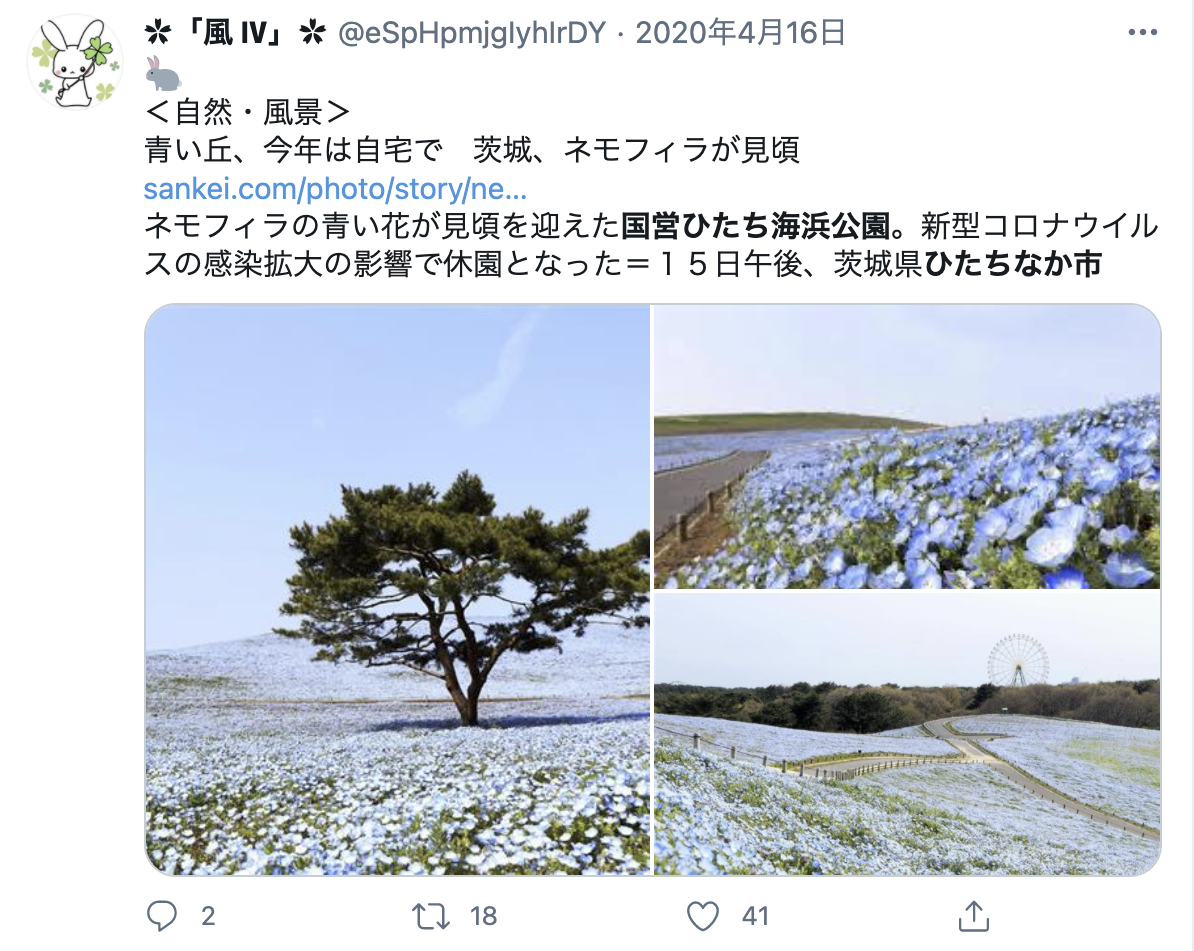Click the grey rabbit emoji
The height and width of the screenshot is (951, 1194).
pos(163,74)
